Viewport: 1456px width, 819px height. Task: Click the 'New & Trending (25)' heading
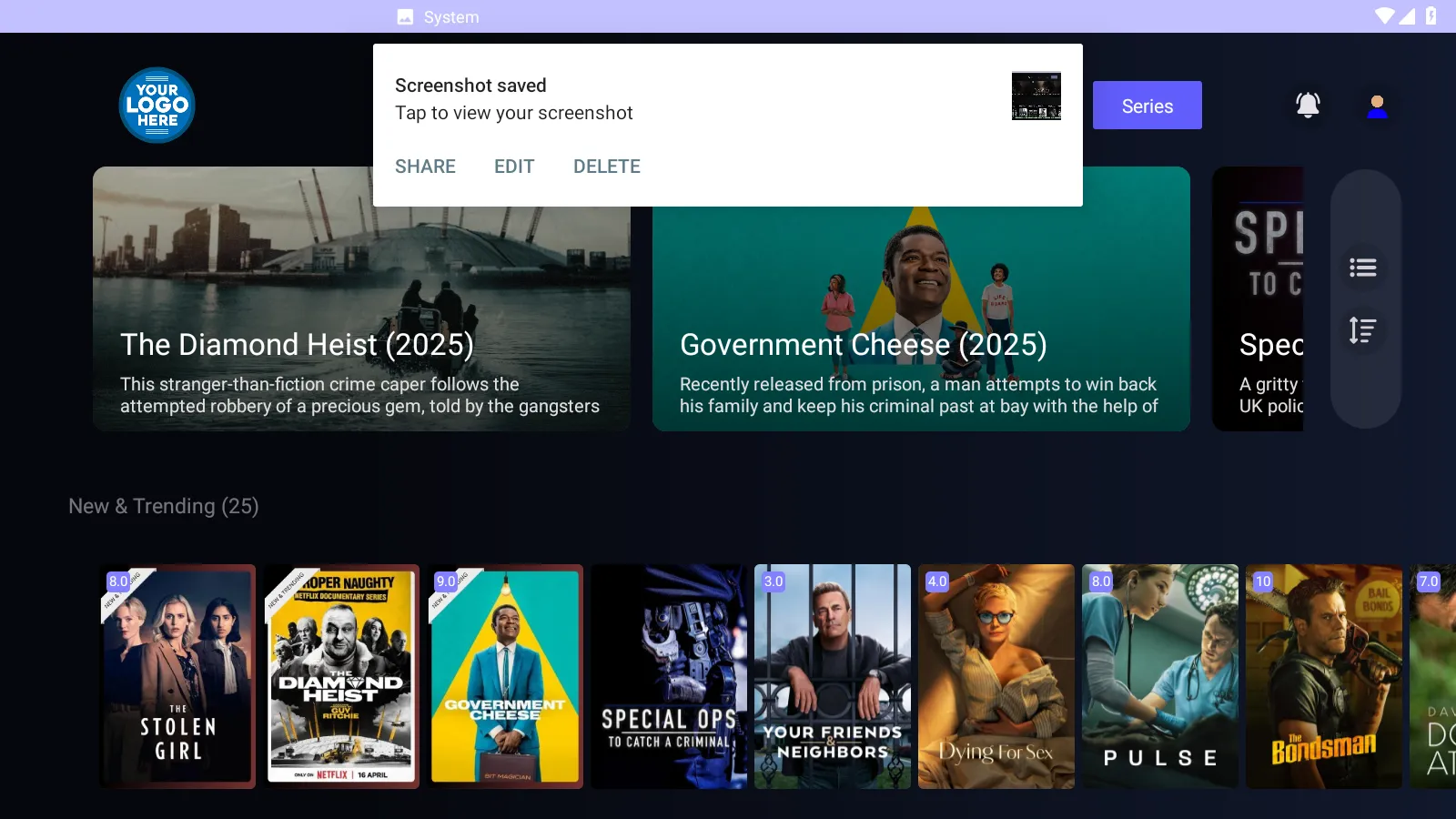click(164, 506)
